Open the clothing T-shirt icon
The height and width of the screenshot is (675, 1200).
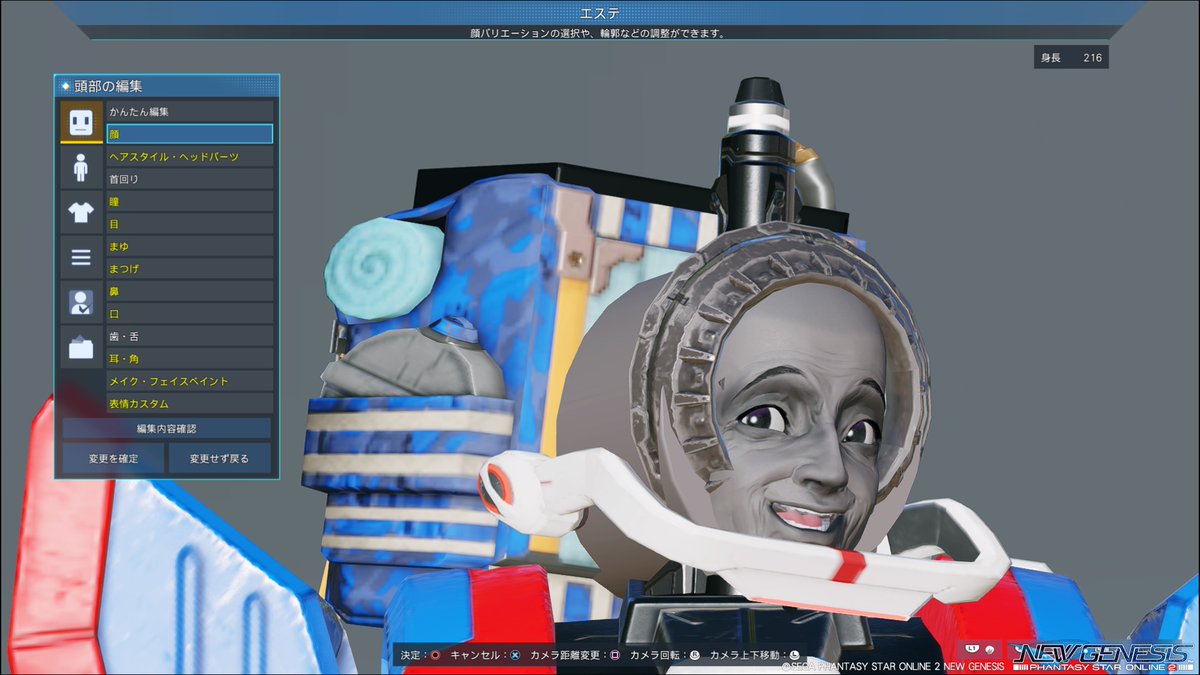coord(81,212)
